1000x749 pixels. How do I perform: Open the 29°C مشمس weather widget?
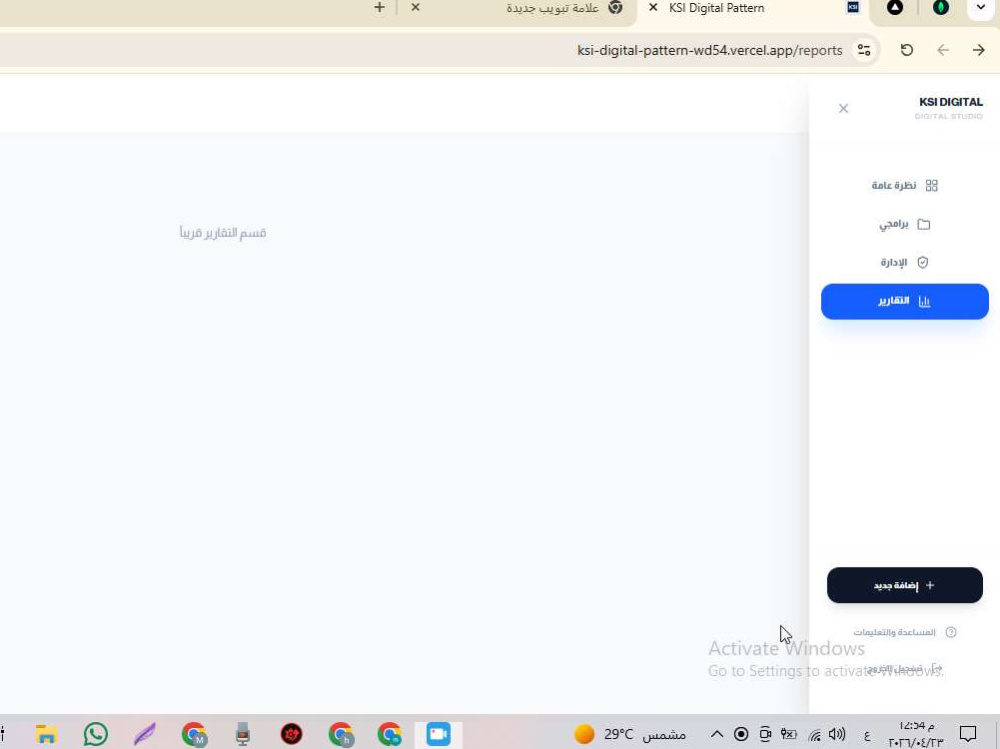pos(629,734)
